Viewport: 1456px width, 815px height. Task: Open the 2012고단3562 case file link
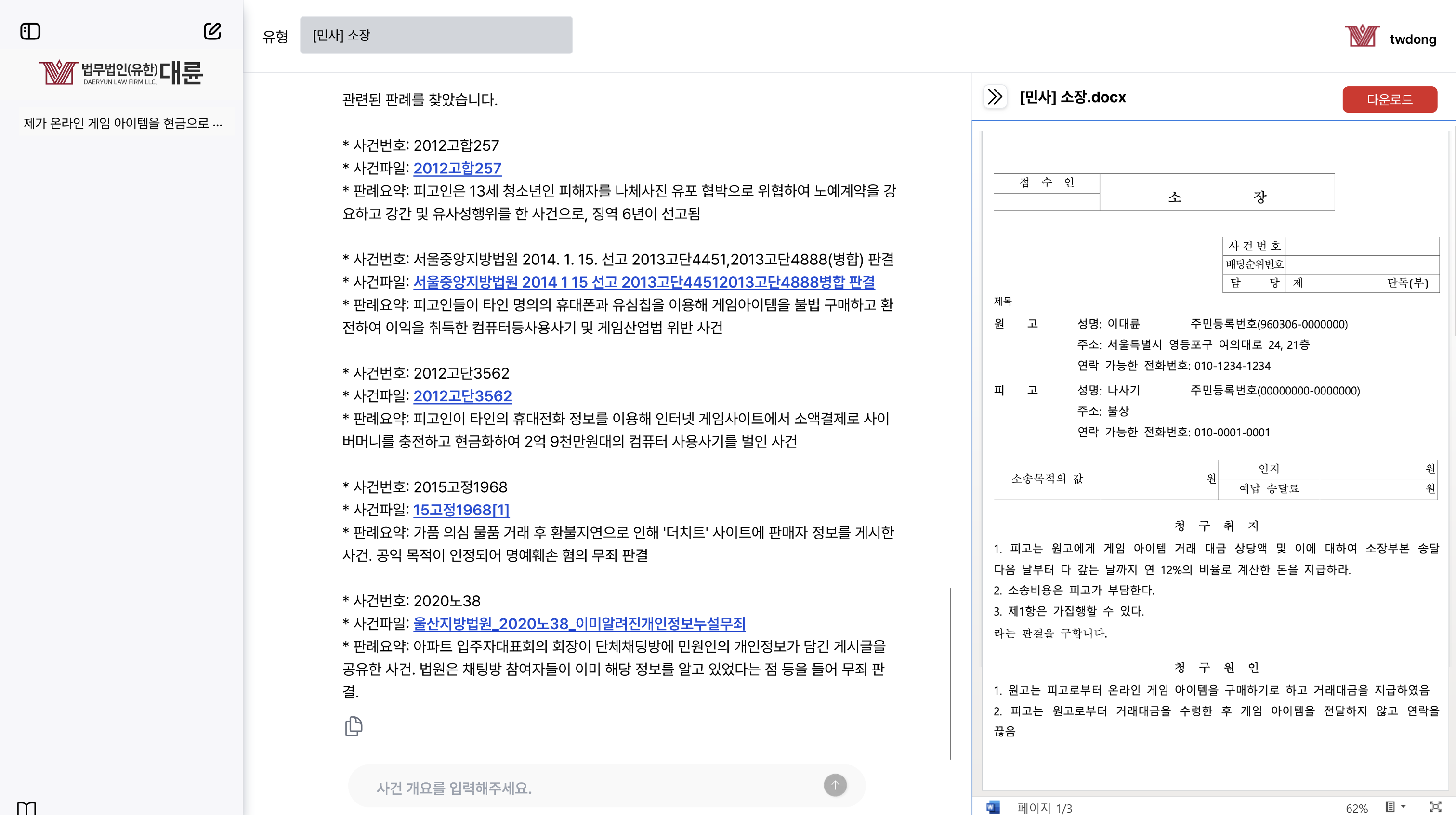[462, 395]
